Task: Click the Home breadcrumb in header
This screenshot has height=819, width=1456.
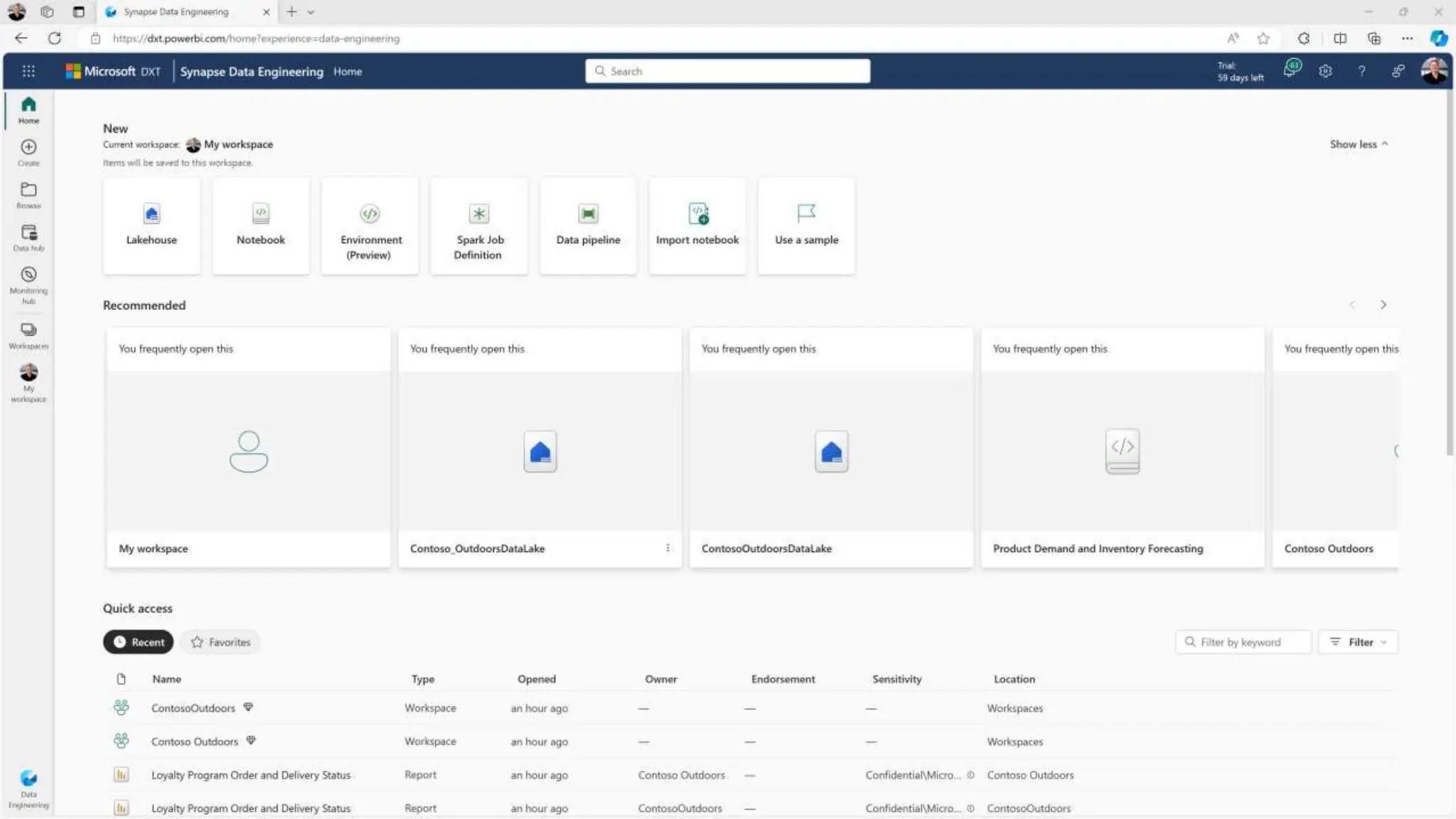Action: coord(348,72)
